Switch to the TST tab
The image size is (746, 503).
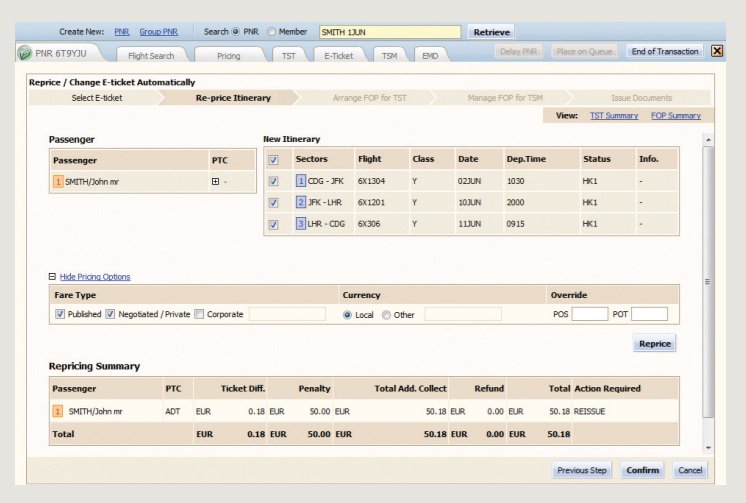pos(289,56)
